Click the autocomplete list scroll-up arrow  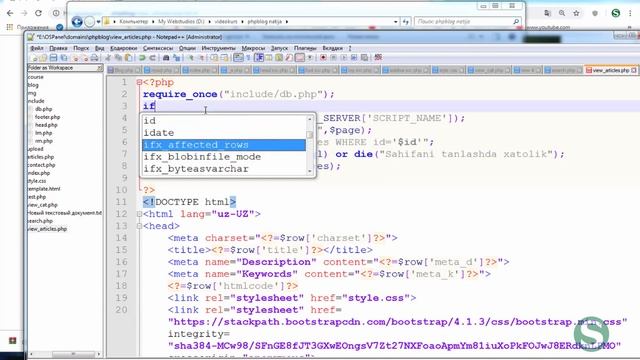click(x=310, y=119)
